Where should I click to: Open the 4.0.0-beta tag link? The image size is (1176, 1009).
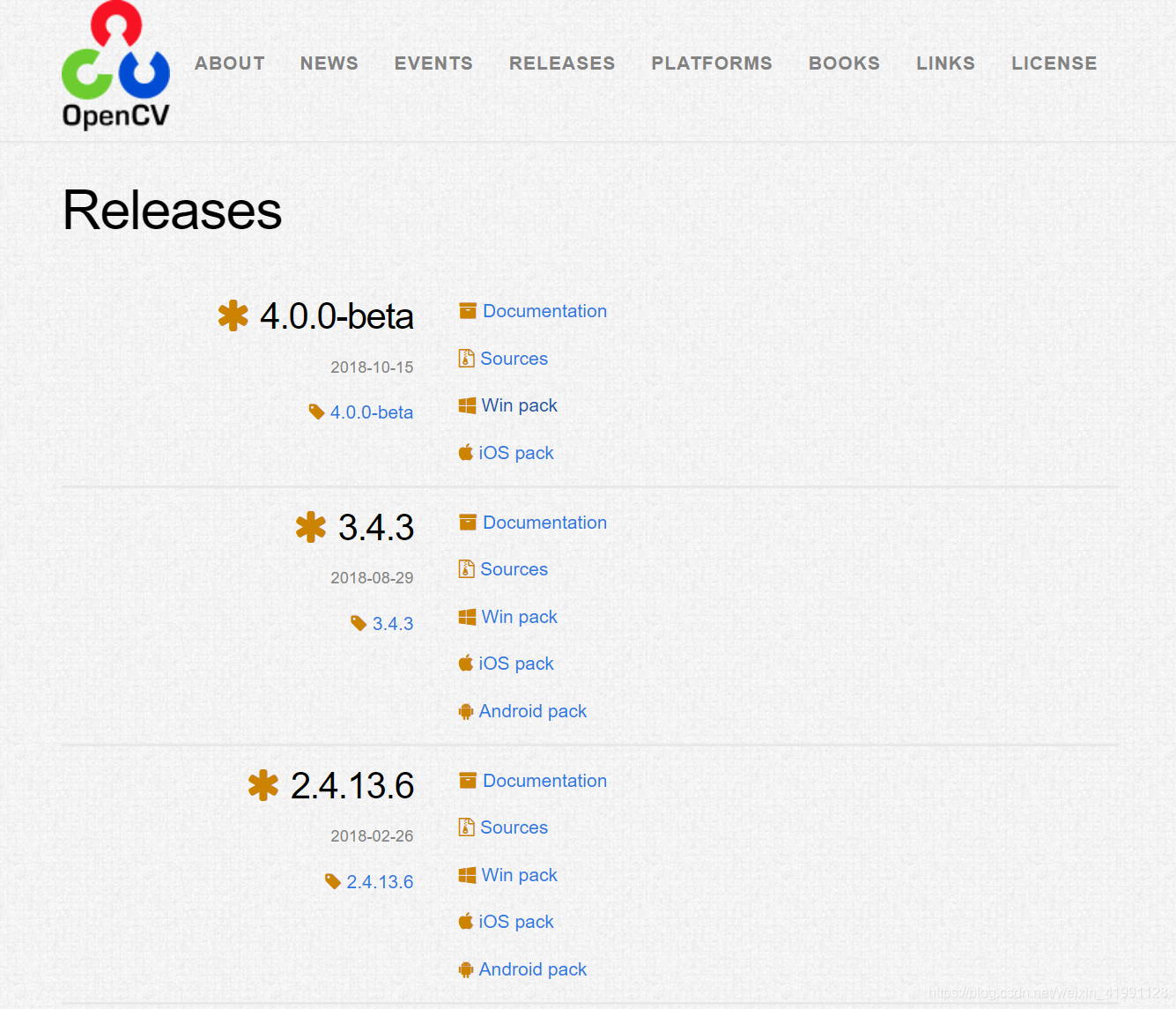371,412
